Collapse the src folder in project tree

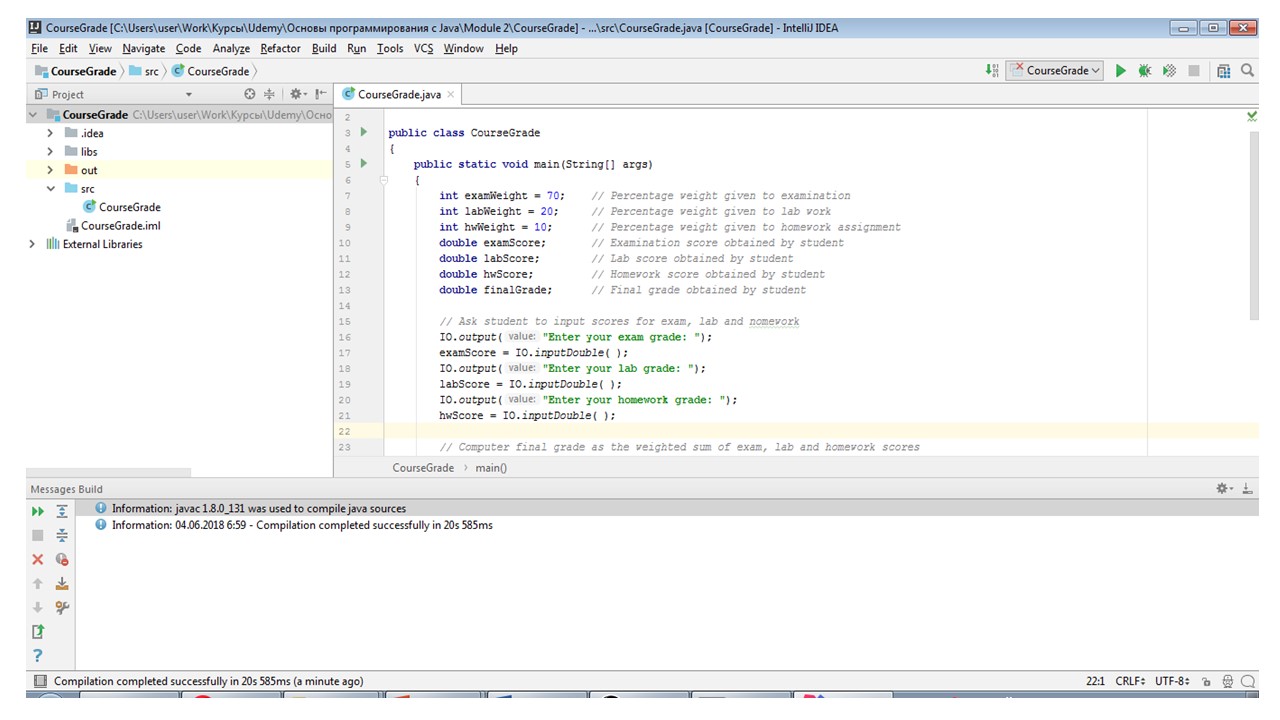click(50, 189)
